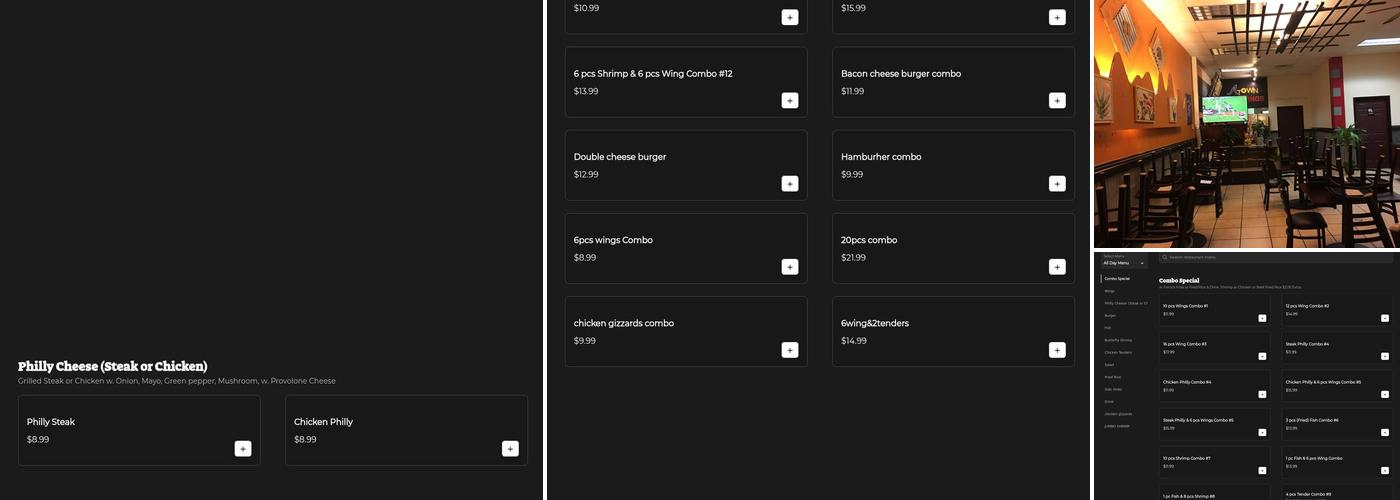Click plus on Hamburher combo
The width and height of the screenshot is (1400, 500).
pyautogui.click(x=1057, y=183)
